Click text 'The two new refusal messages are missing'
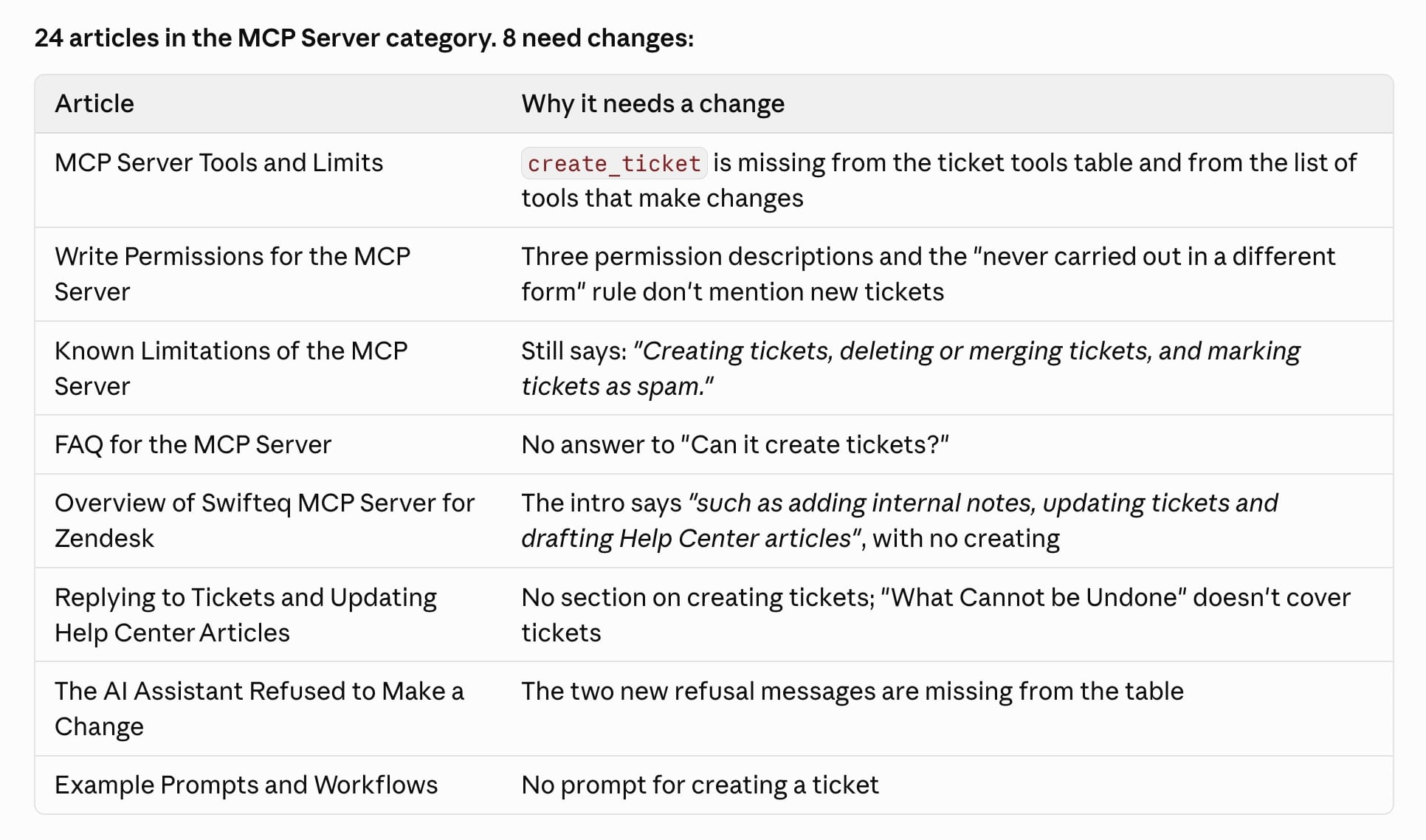This screenshot has width=1426, height=840. tap(852, 691)
